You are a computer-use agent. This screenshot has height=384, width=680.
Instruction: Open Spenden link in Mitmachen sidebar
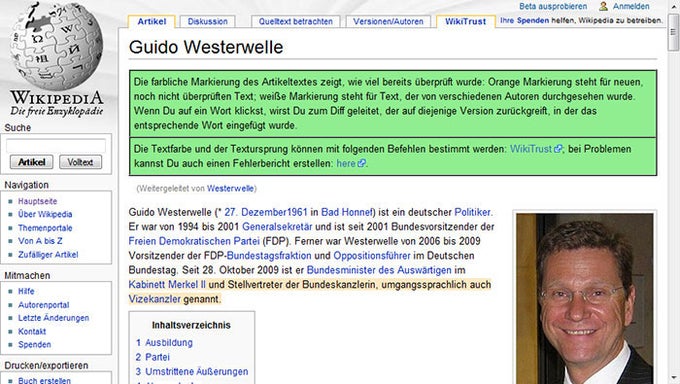tap(35, 345)
